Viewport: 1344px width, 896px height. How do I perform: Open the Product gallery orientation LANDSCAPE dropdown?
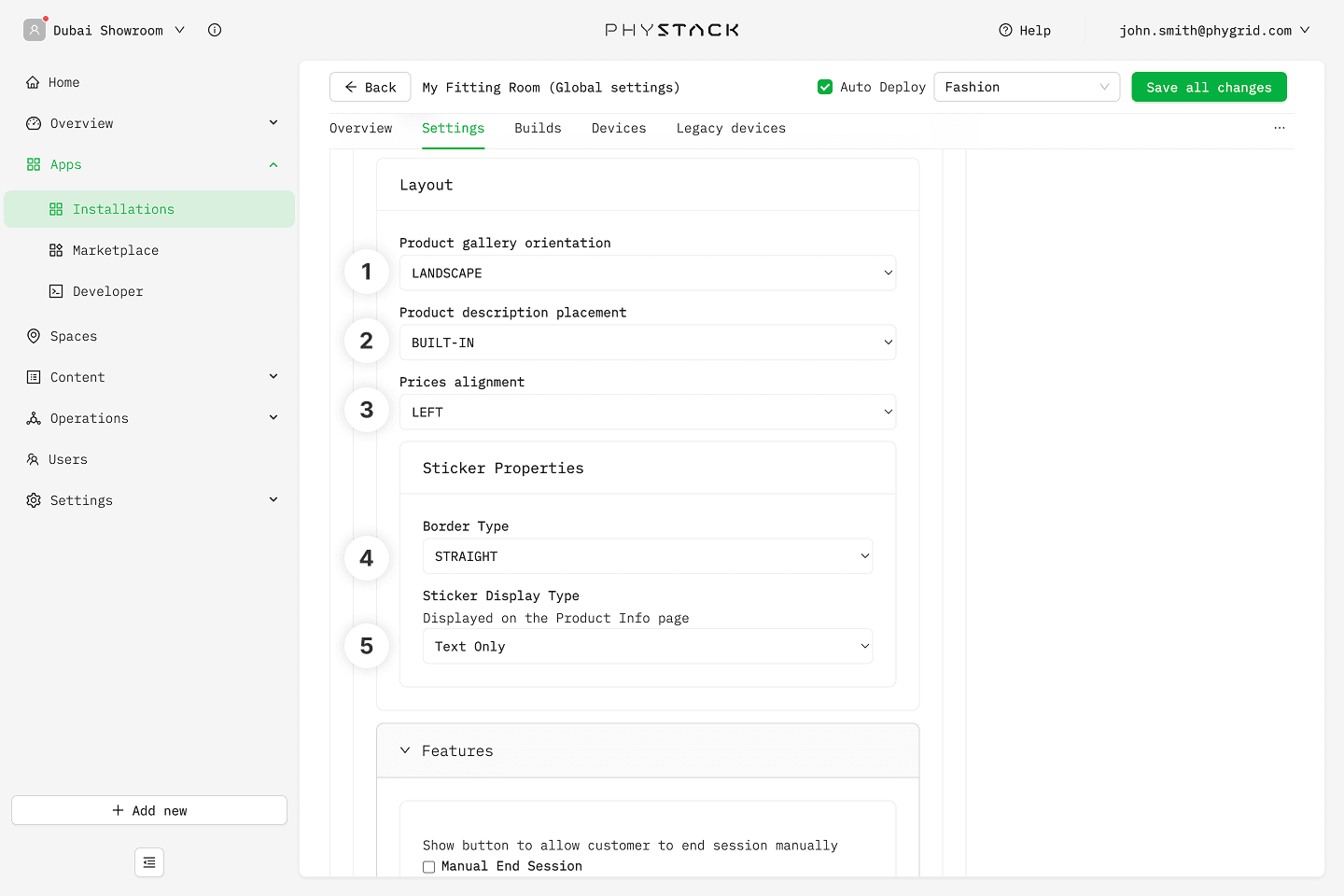[648, 273]
